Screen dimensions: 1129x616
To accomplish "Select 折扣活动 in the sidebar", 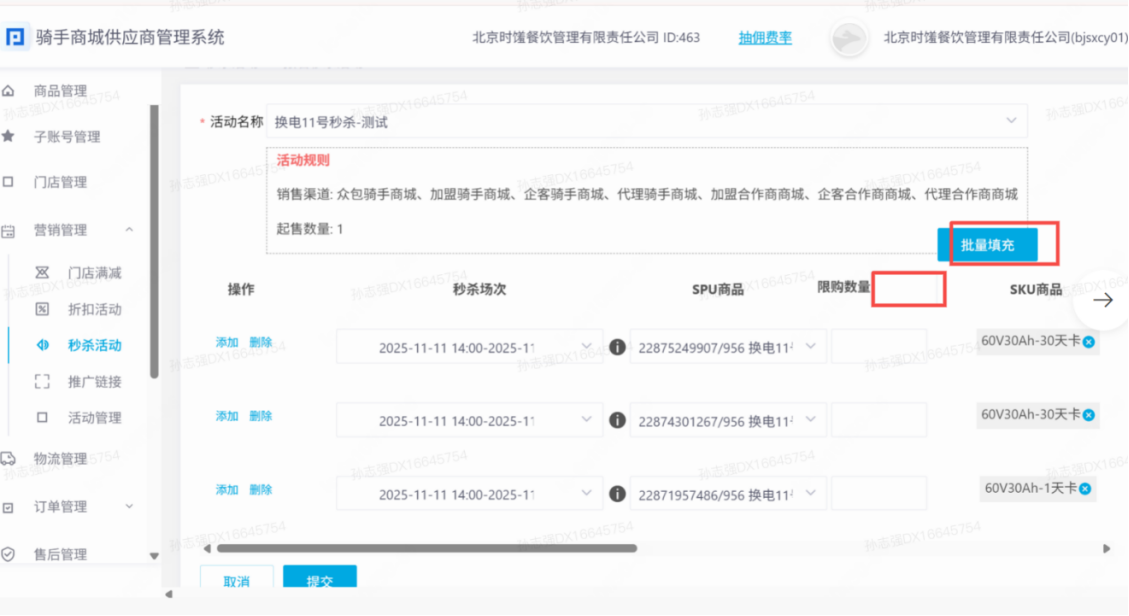I will coord(94,309).
